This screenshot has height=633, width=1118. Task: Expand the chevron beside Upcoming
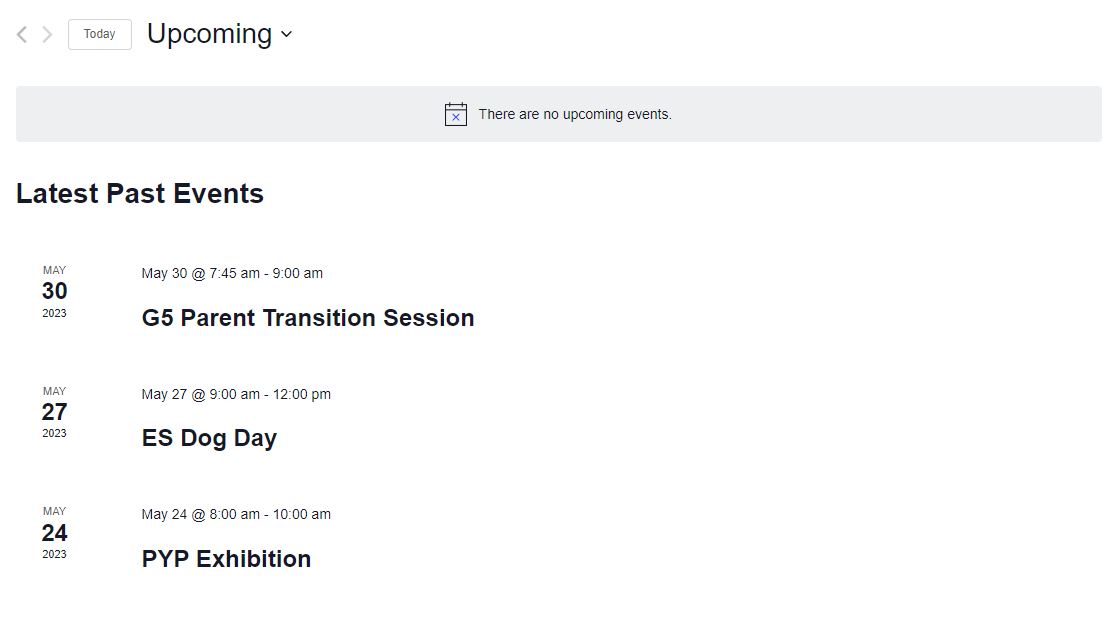pos(286,34)
